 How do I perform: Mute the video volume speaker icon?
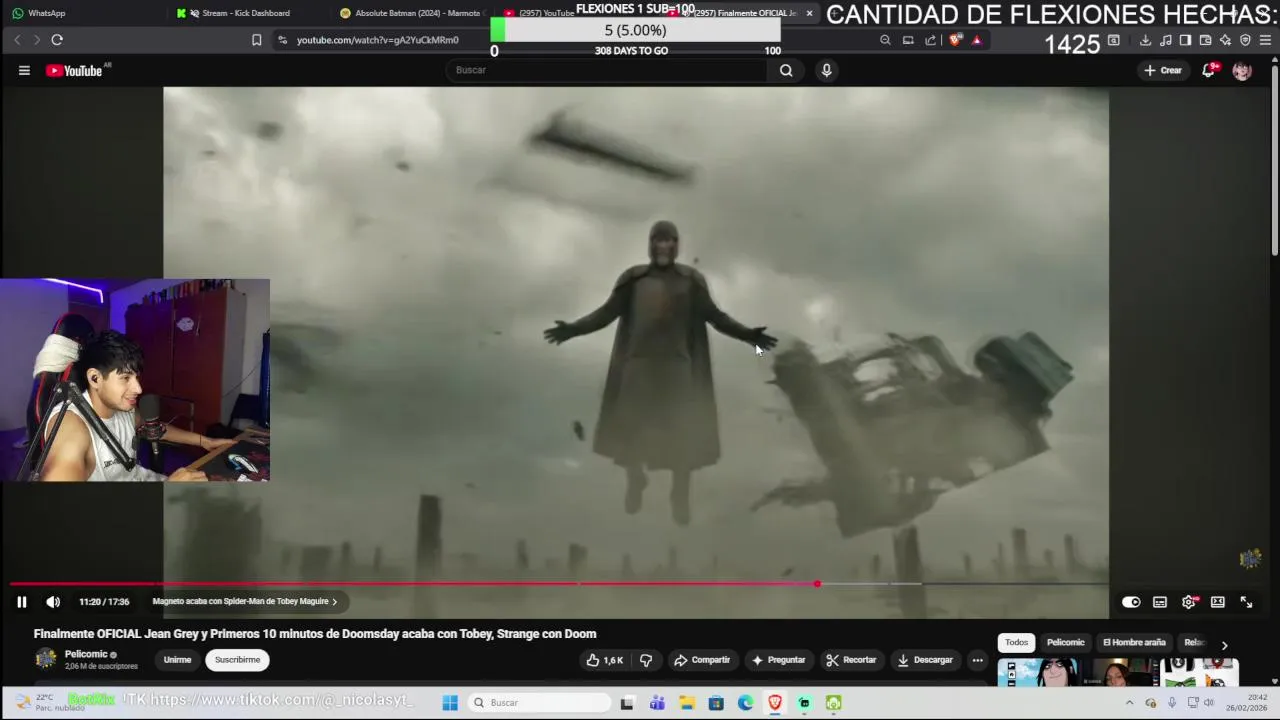[x=53, y=602]
